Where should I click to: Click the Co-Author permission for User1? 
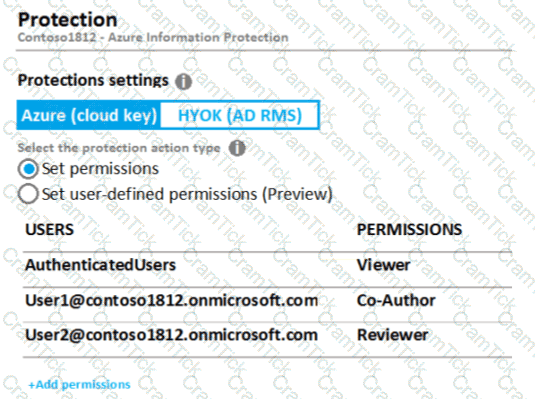tap(396, 301)
